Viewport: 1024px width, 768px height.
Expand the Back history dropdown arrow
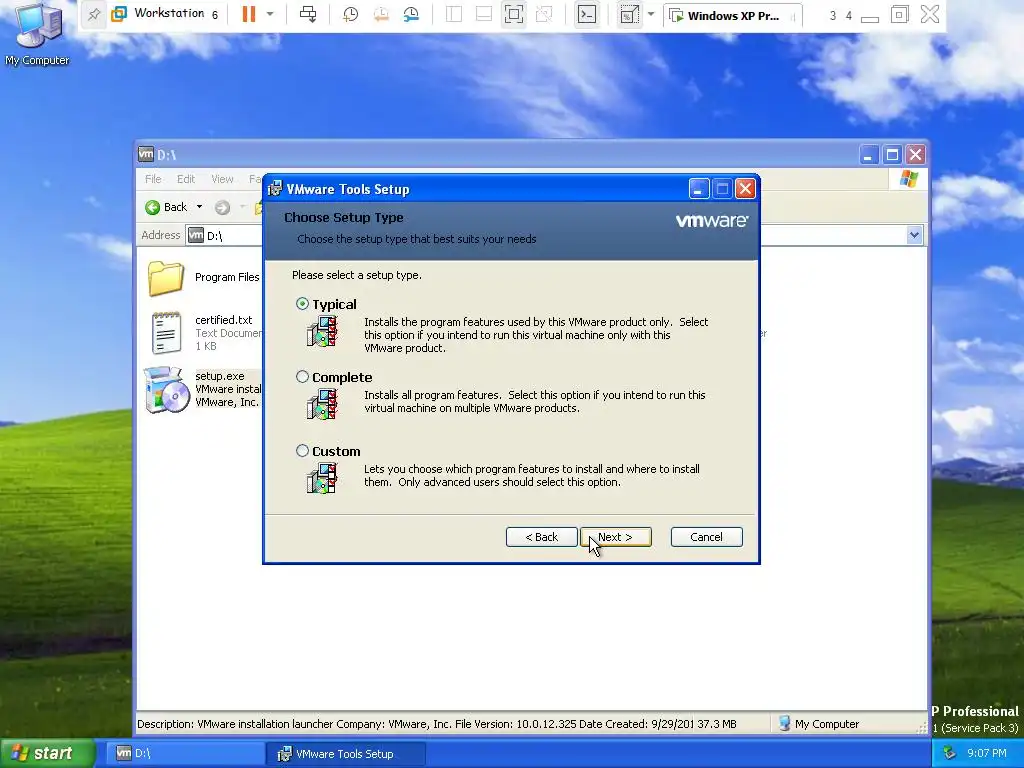(x=199, y=207)
